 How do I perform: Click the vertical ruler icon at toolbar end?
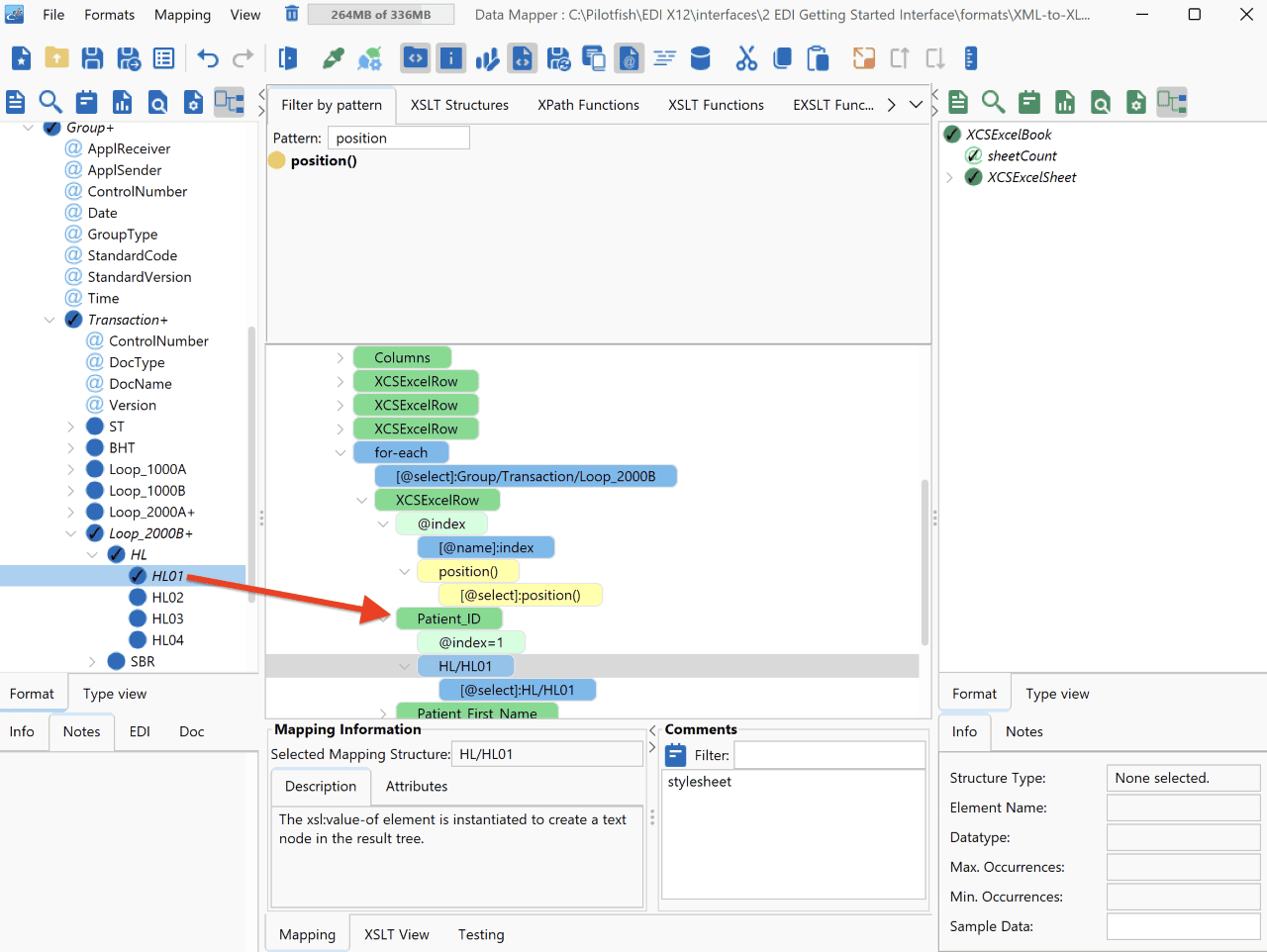971,58
